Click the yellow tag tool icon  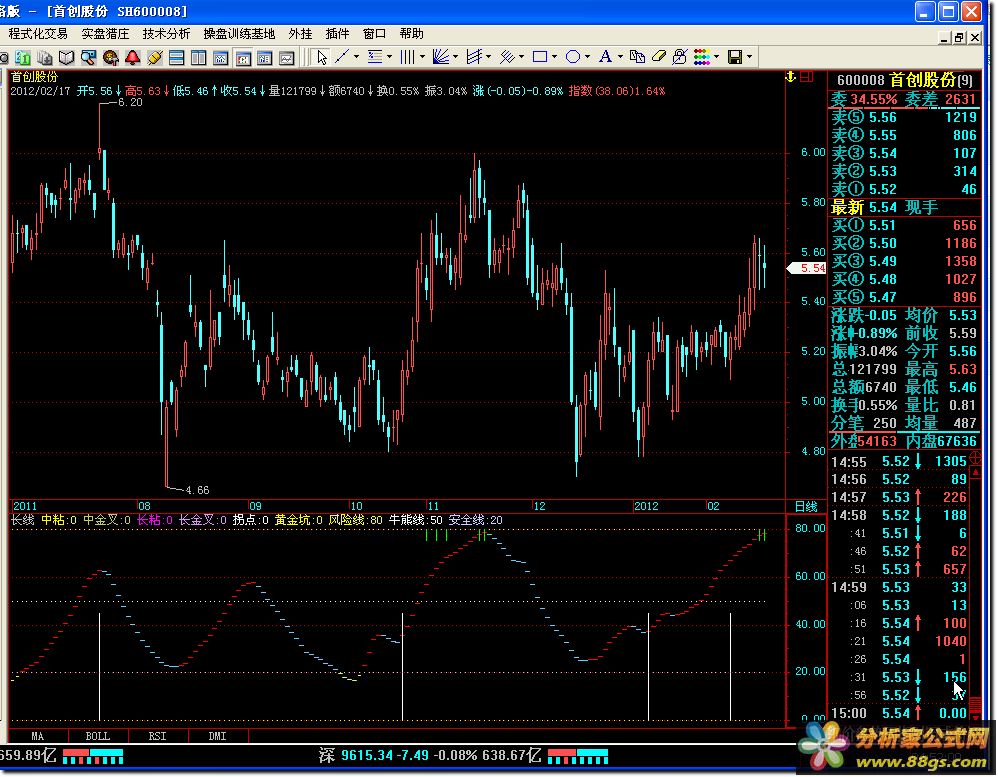[x=155, y=58]
